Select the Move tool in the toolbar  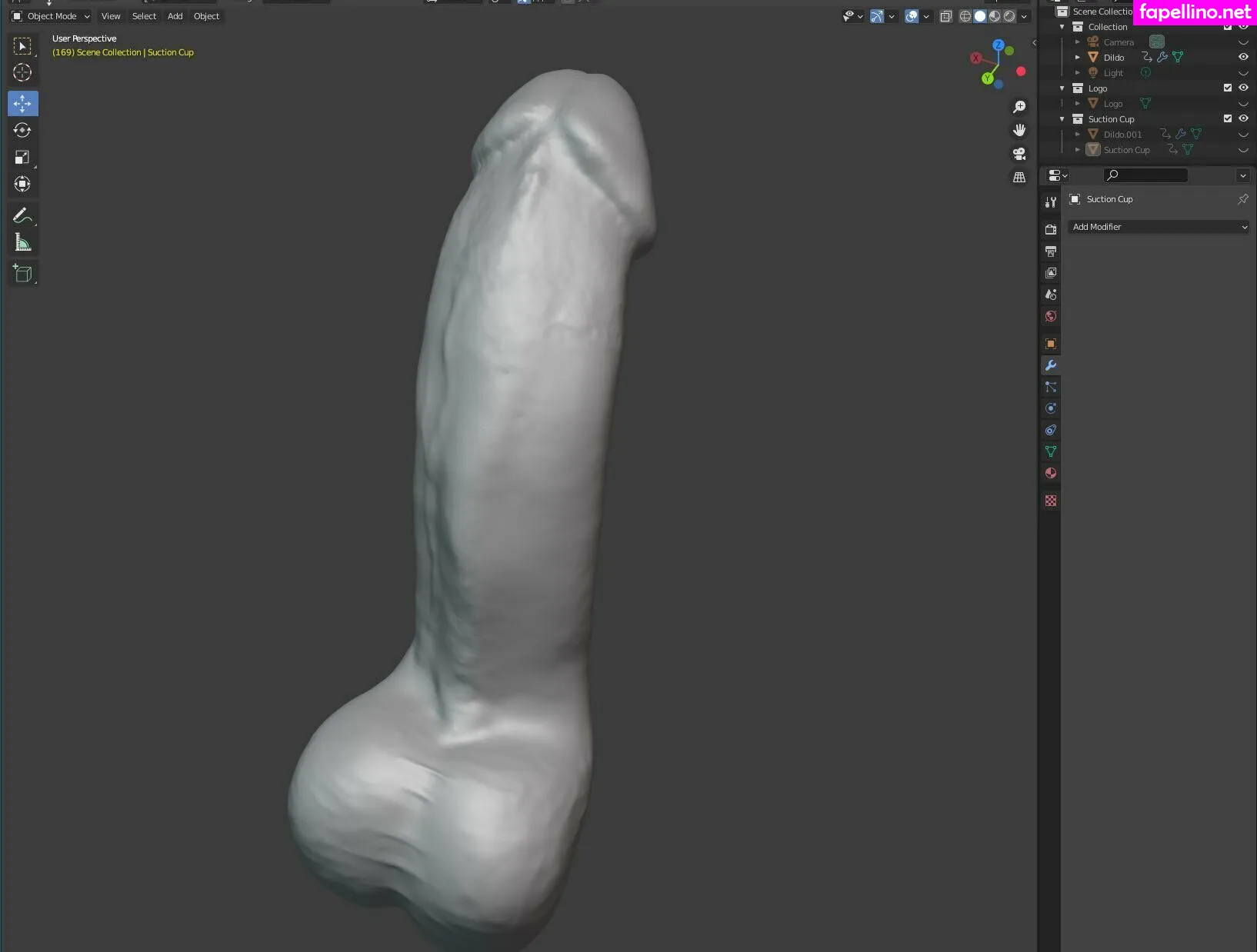point(22,103)
